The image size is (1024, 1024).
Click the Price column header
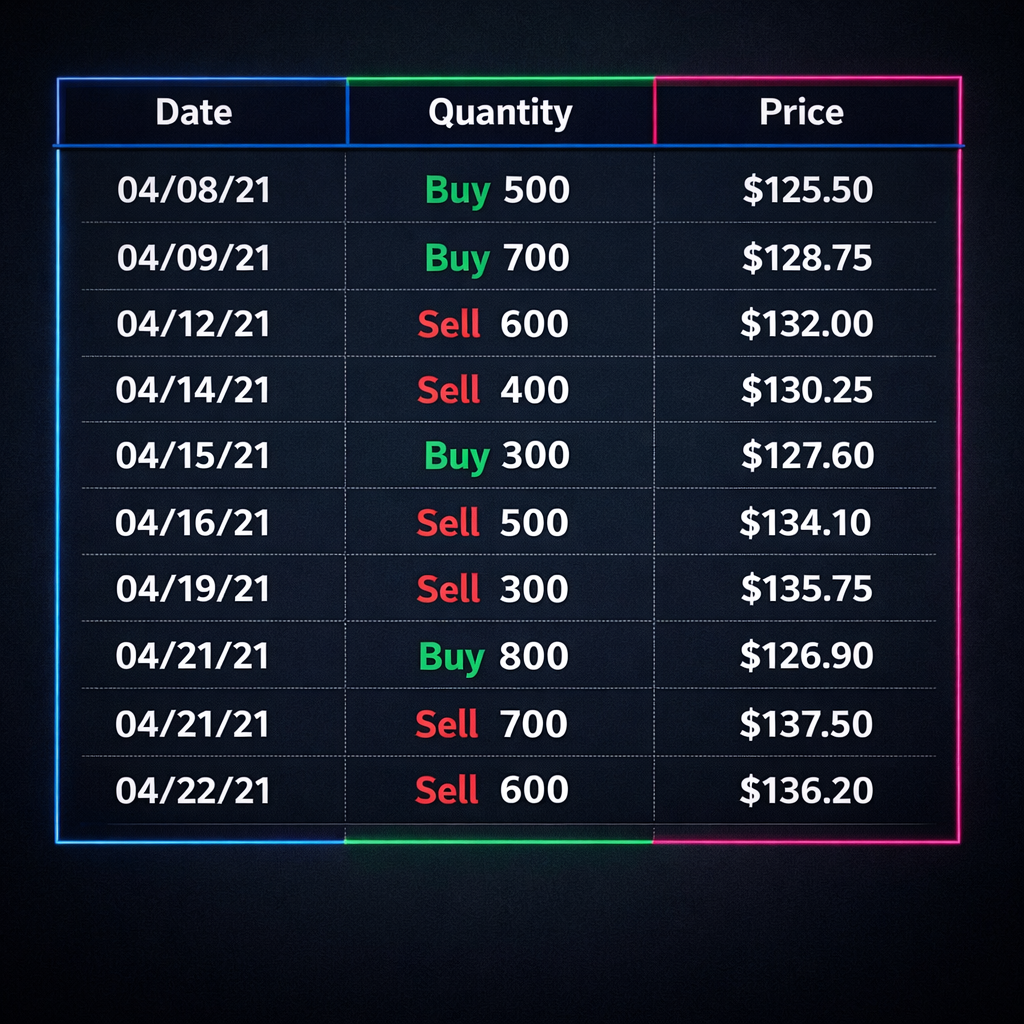point(801,112)
